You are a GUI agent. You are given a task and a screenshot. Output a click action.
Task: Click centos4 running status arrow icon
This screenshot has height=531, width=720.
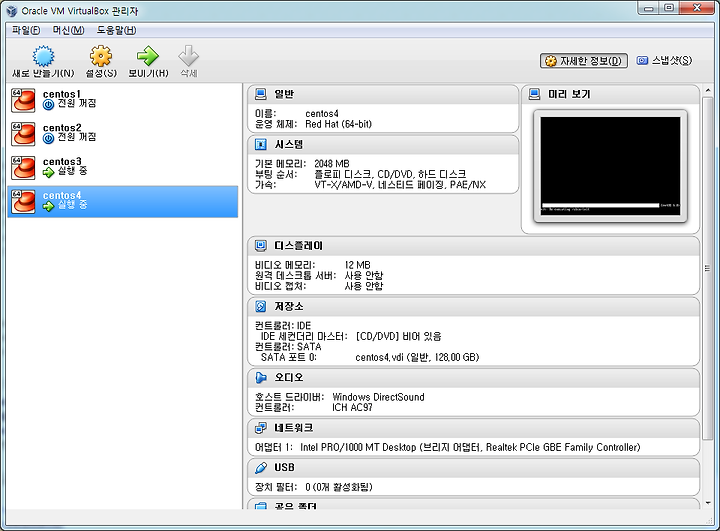point(48,206)
